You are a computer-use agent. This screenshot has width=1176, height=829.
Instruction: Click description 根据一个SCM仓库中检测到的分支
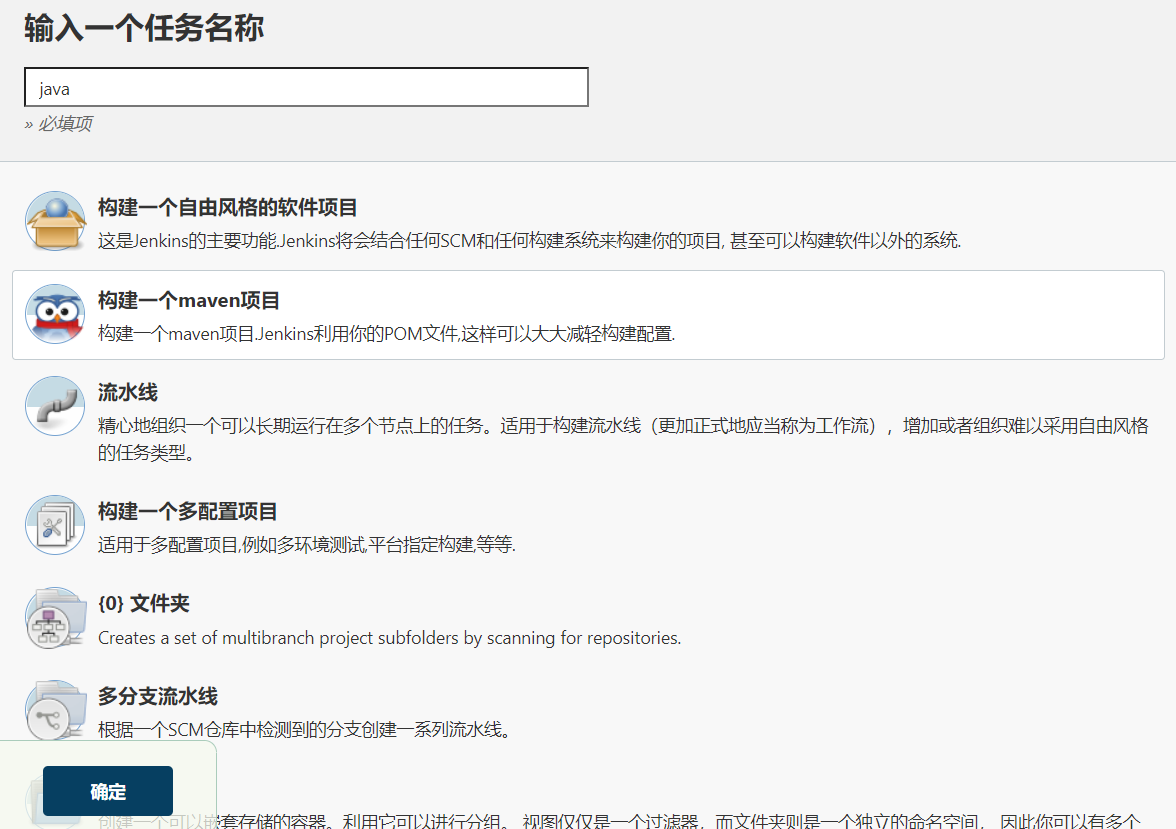(304, 729)
